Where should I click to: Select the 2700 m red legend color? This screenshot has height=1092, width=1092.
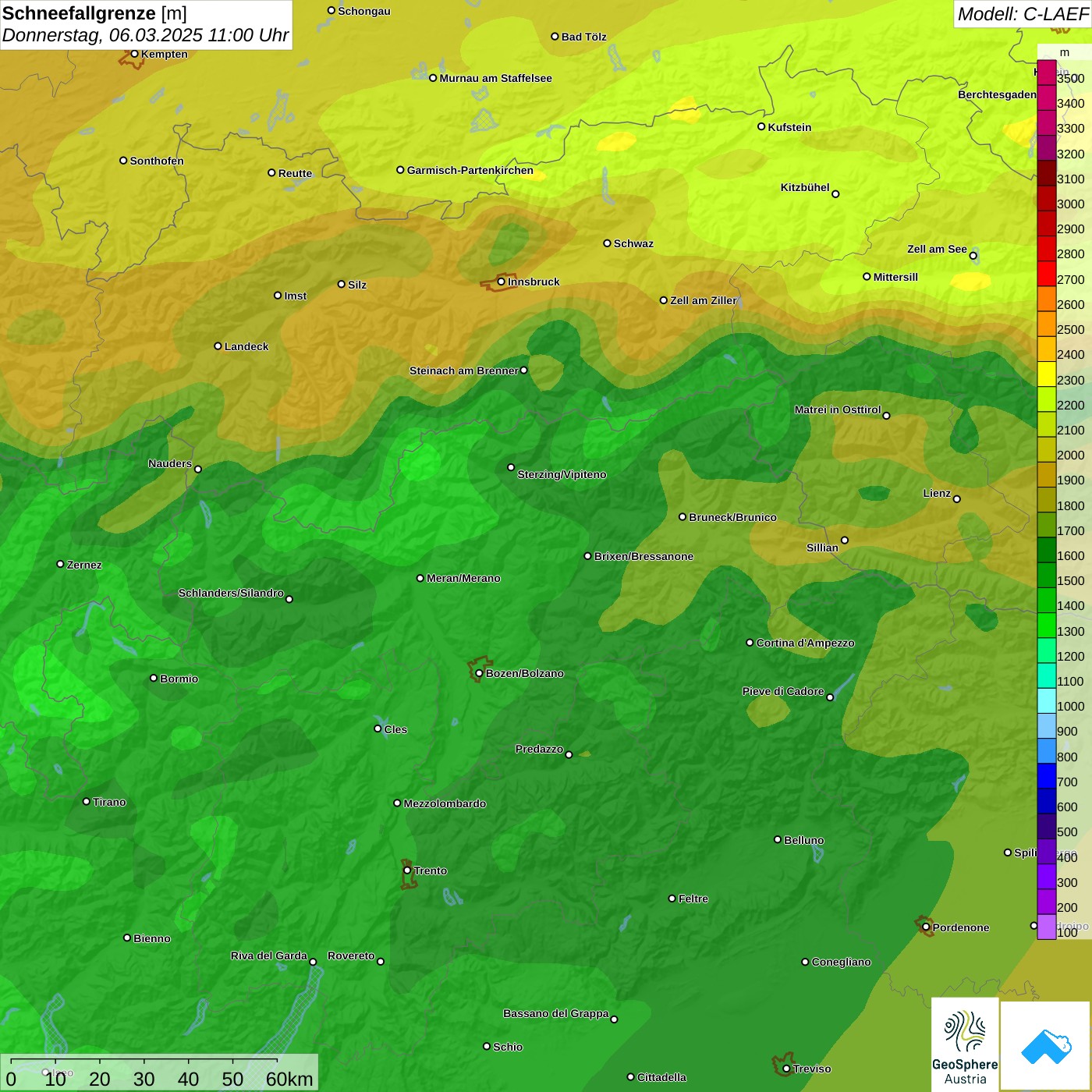coord(1047,273)
